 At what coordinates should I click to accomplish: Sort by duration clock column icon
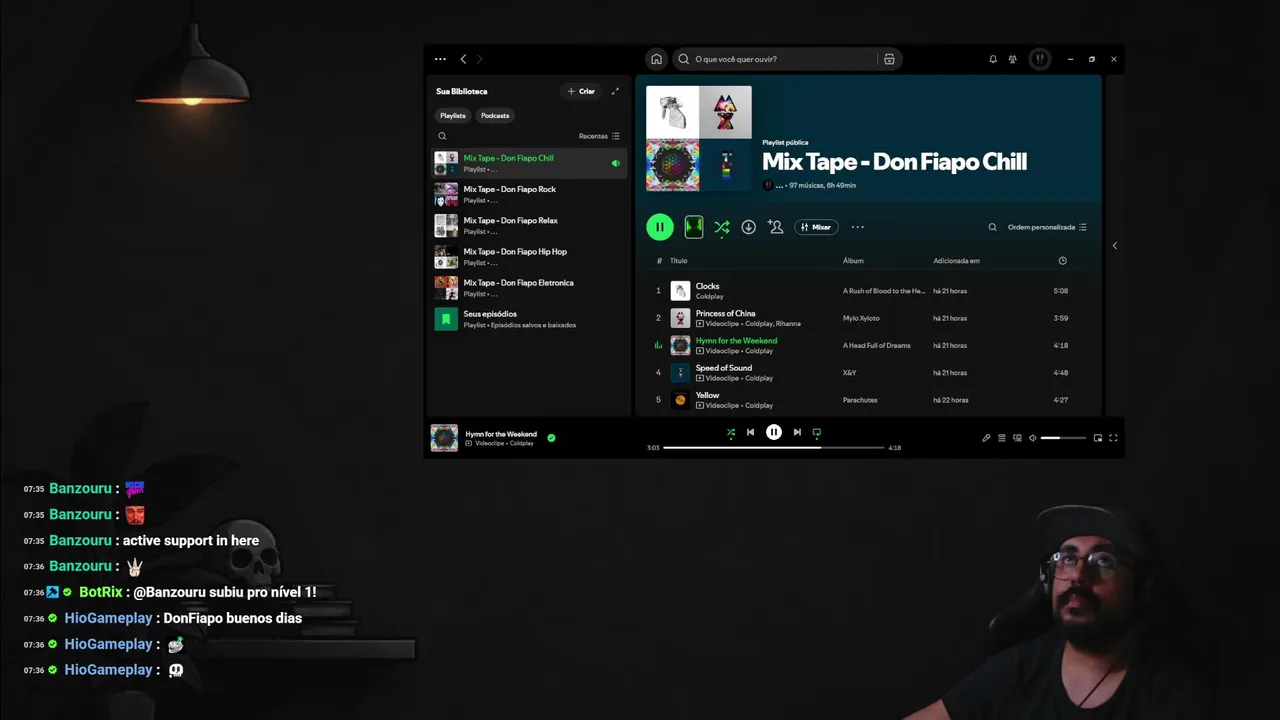[1062, 261]
